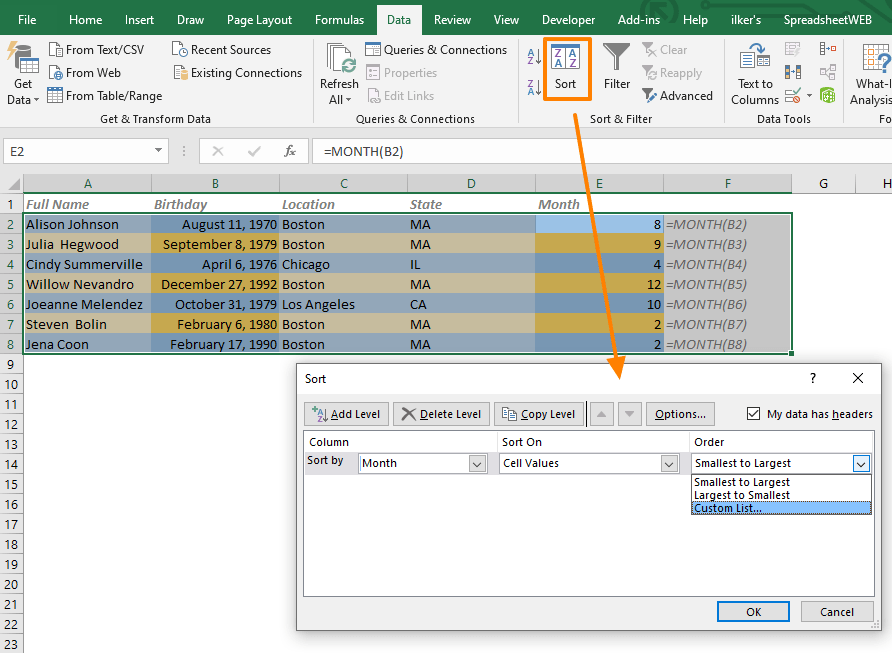This screenshot has width=892, height=653.
Task: Open the Review tab
Action: point(452,18)
